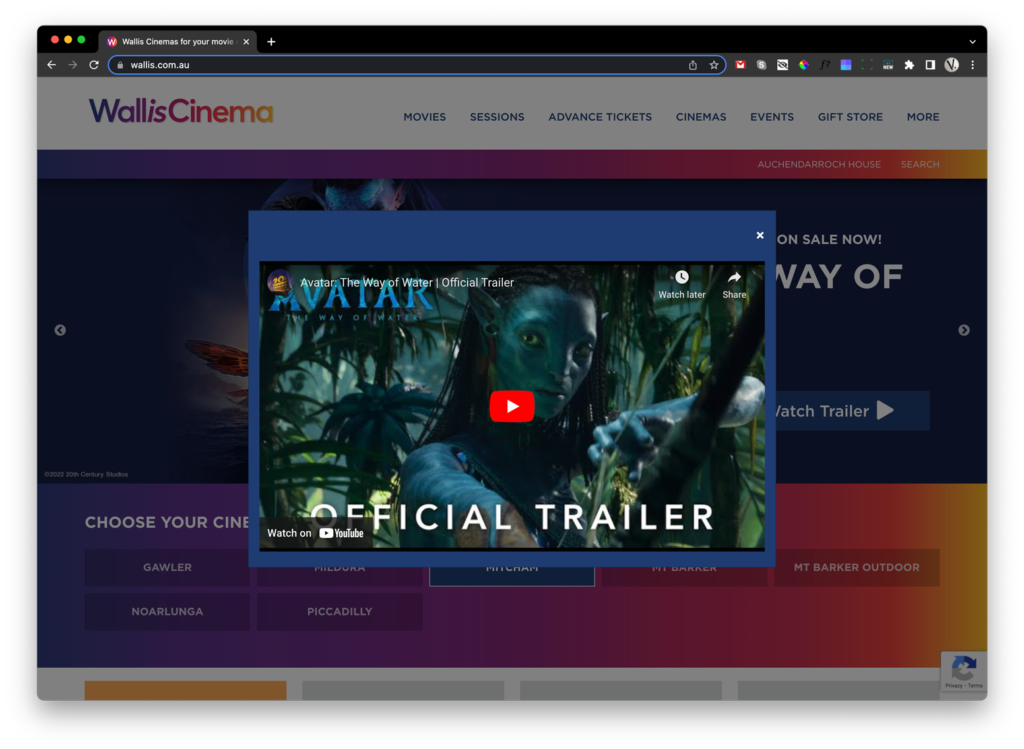Play the Avatar trailer video
Viewport: 1024px width, 749px height.
coord(512,406)
